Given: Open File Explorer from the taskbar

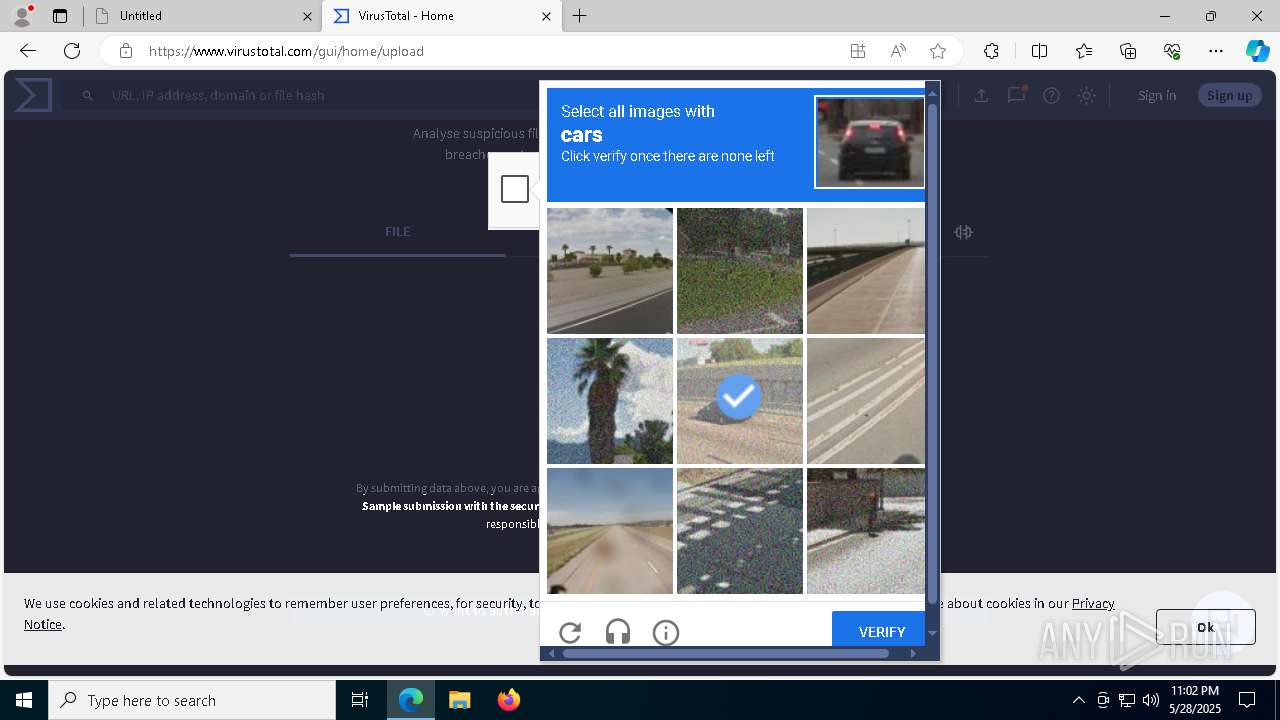Looking at the screenshot, I should tap(459, 700).
